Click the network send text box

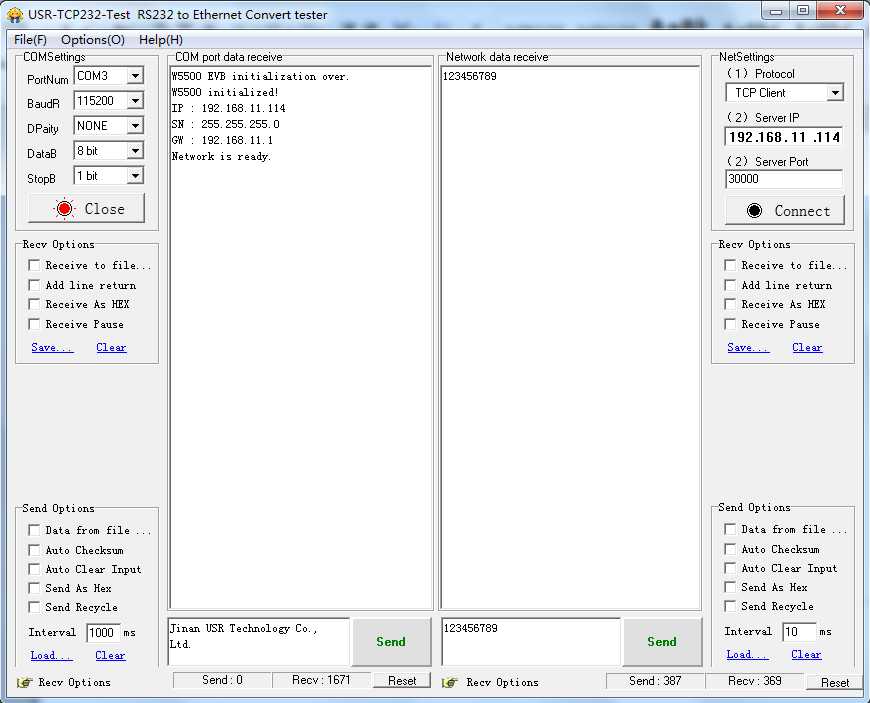click(530, 641)
